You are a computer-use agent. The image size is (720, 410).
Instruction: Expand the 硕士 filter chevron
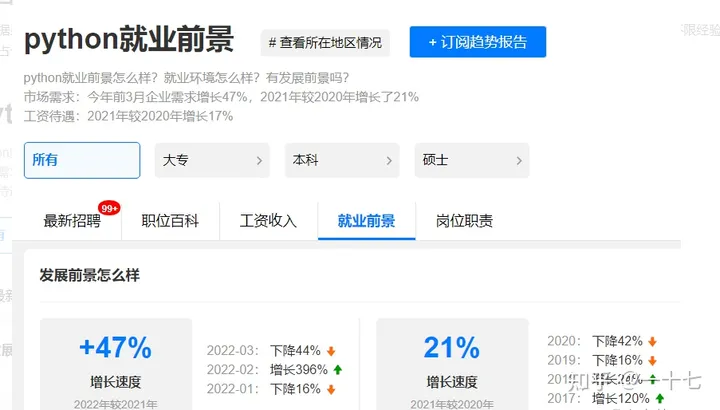(519, 161)
